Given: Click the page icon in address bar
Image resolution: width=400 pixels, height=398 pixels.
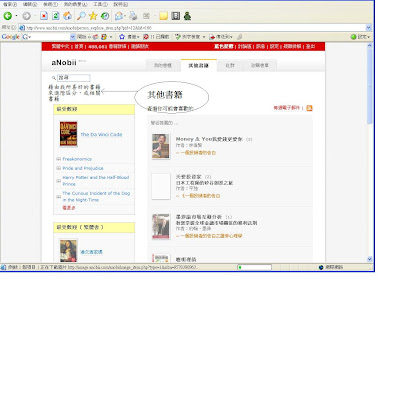Looking at the screenshot, I should (22, 28).
